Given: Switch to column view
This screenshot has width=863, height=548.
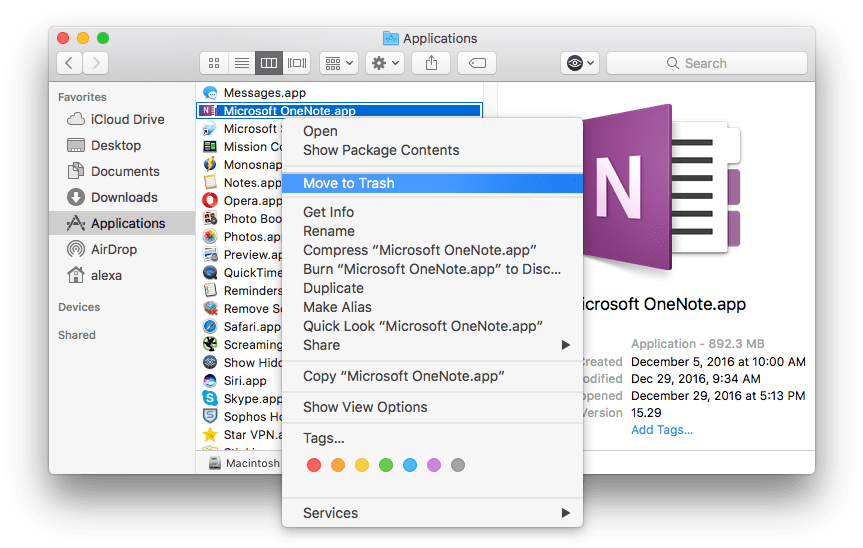Looking at the screenshot, I should (x=269, y=63).
